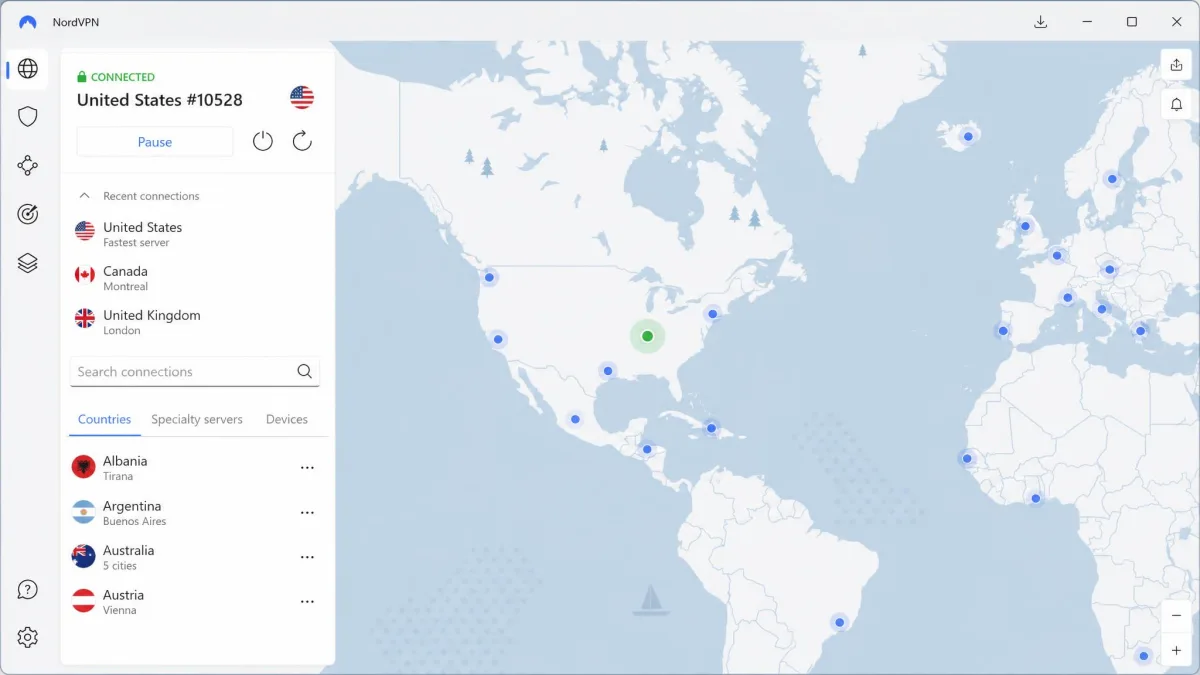1200x675 pixels.
Task: Click the Pause button
Action: click(155, 142)
